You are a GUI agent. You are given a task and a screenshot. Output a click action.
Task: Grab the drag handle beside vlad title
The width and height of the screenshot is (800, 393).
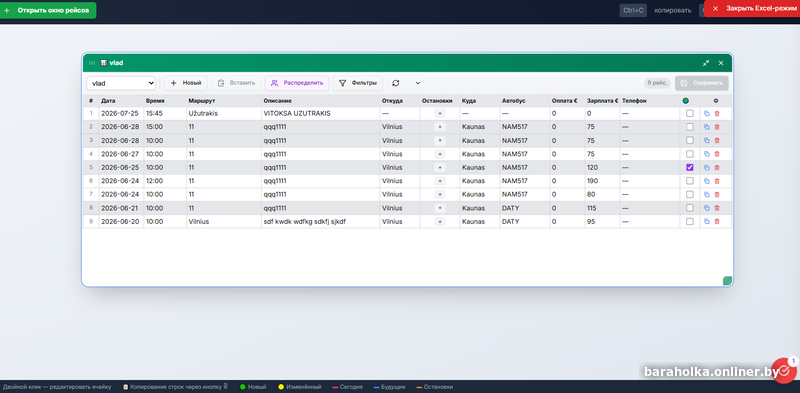(92, 63)
